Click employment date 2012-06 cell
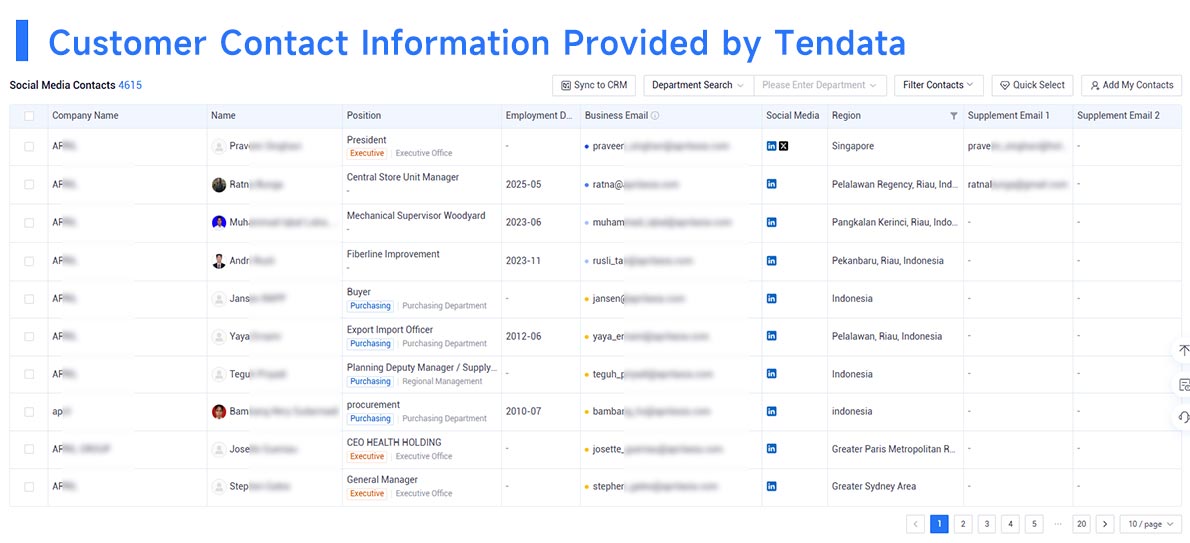Screen dimensions: 1190x543 524,336
